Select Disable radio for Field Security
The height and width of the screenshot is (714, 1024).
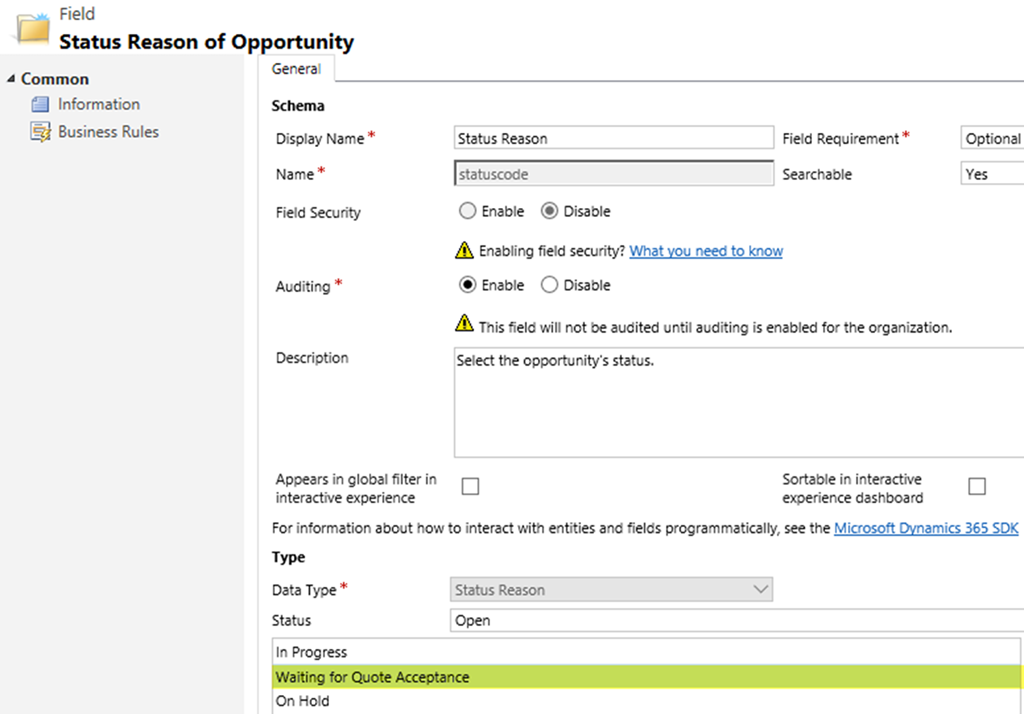click(x=549, y=211)
